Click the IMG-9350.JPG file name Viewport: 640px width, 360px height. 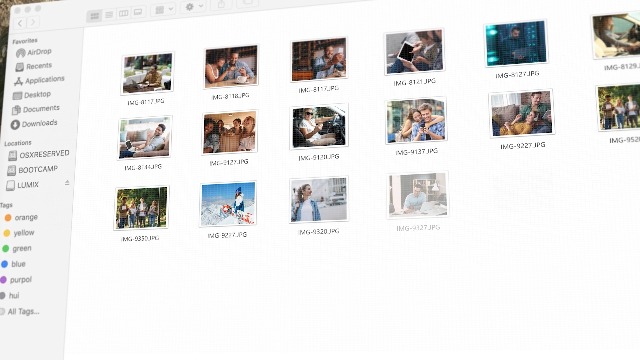[140, 239]
